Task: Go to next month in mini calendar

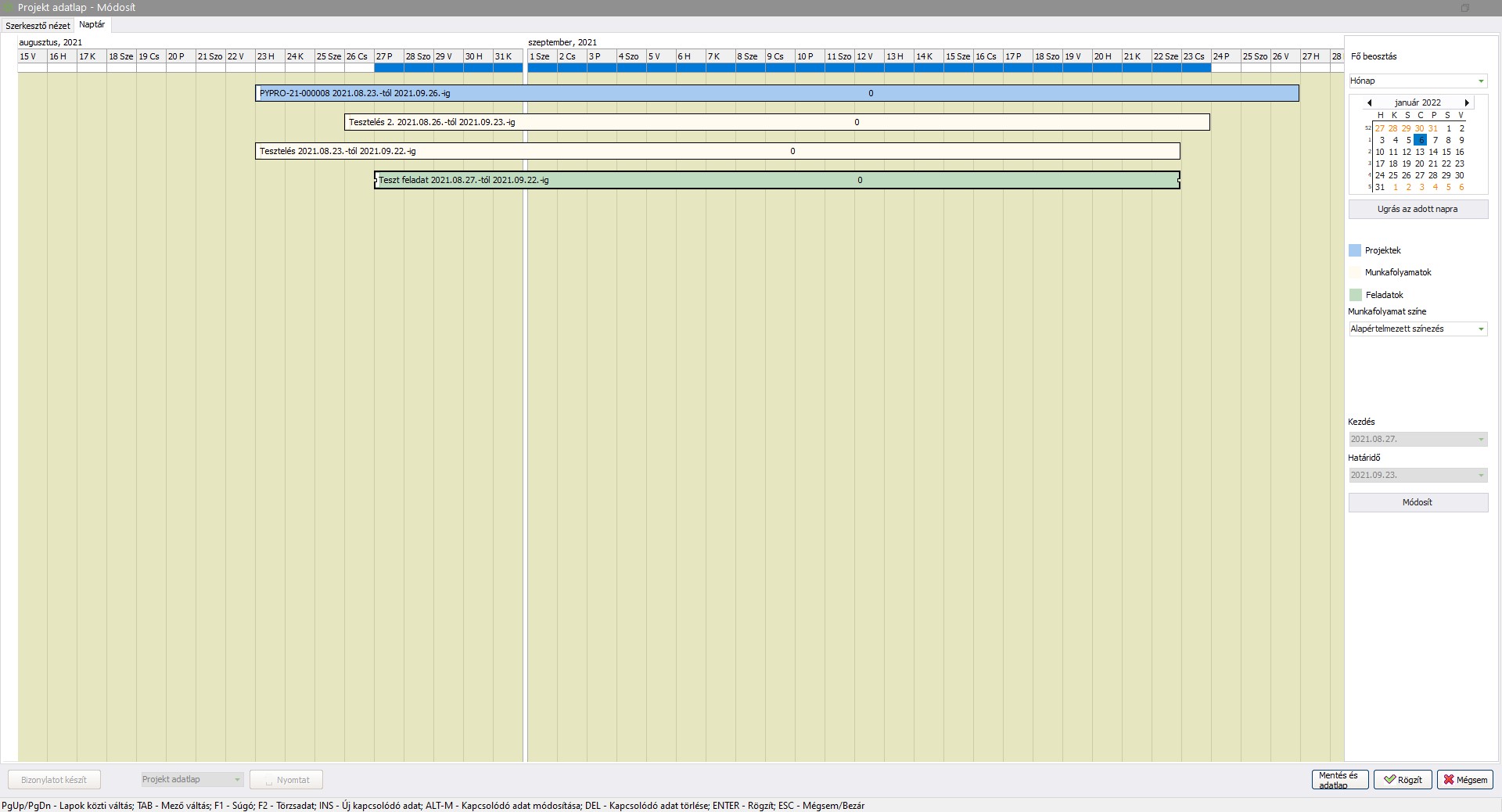Action: (x=1467, y=102)
